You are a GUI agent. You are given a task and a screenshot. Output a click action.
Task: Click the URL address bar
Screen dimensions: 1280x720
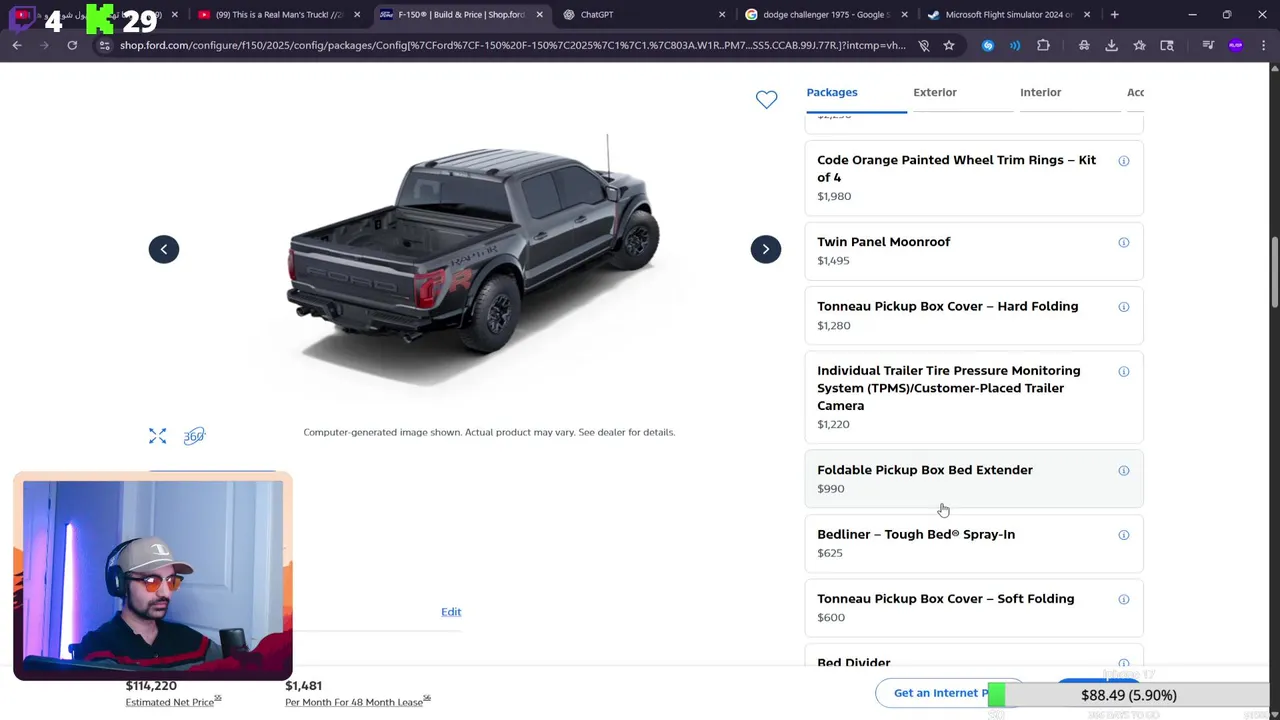click(512, 45)
